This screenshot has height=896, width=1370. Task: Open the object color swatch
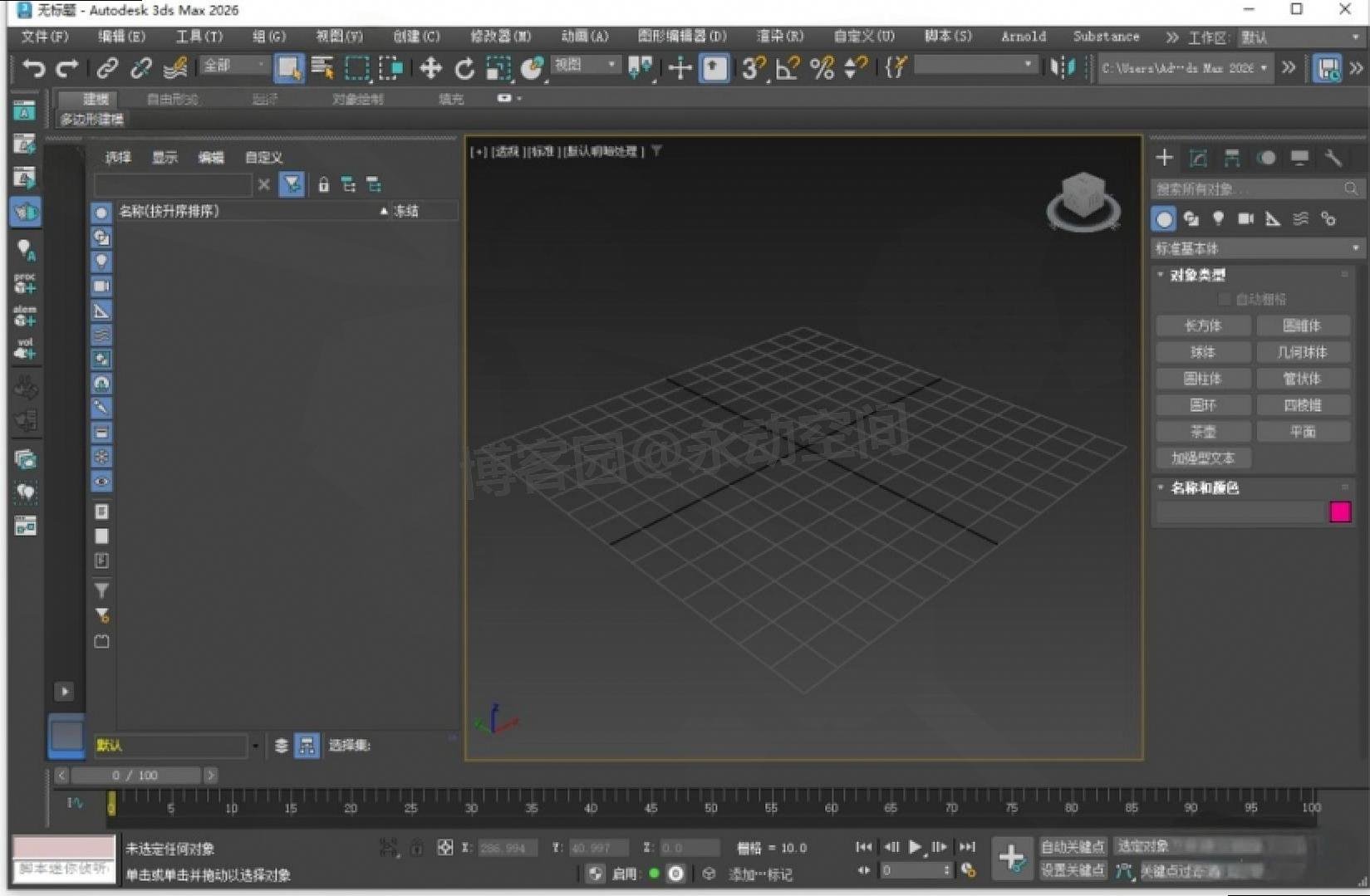(1340, 512)
